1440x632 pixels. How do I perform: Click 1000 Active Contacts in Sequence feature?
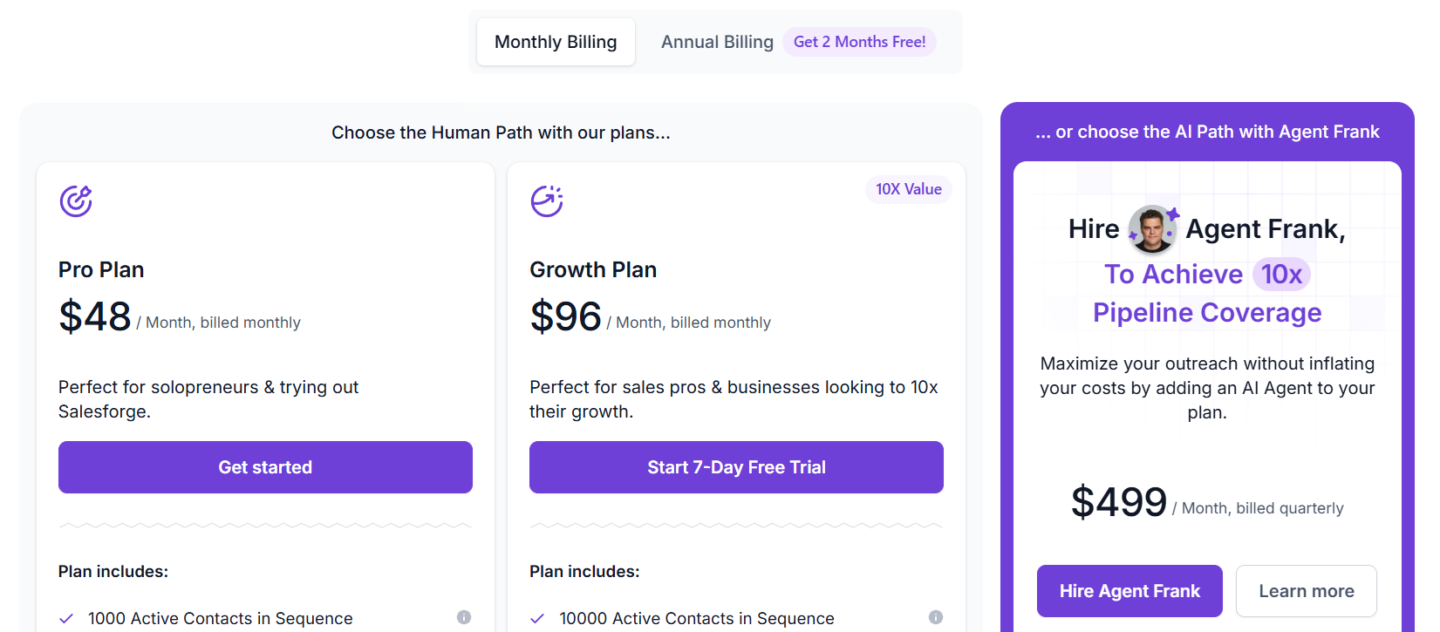[220, 618]
